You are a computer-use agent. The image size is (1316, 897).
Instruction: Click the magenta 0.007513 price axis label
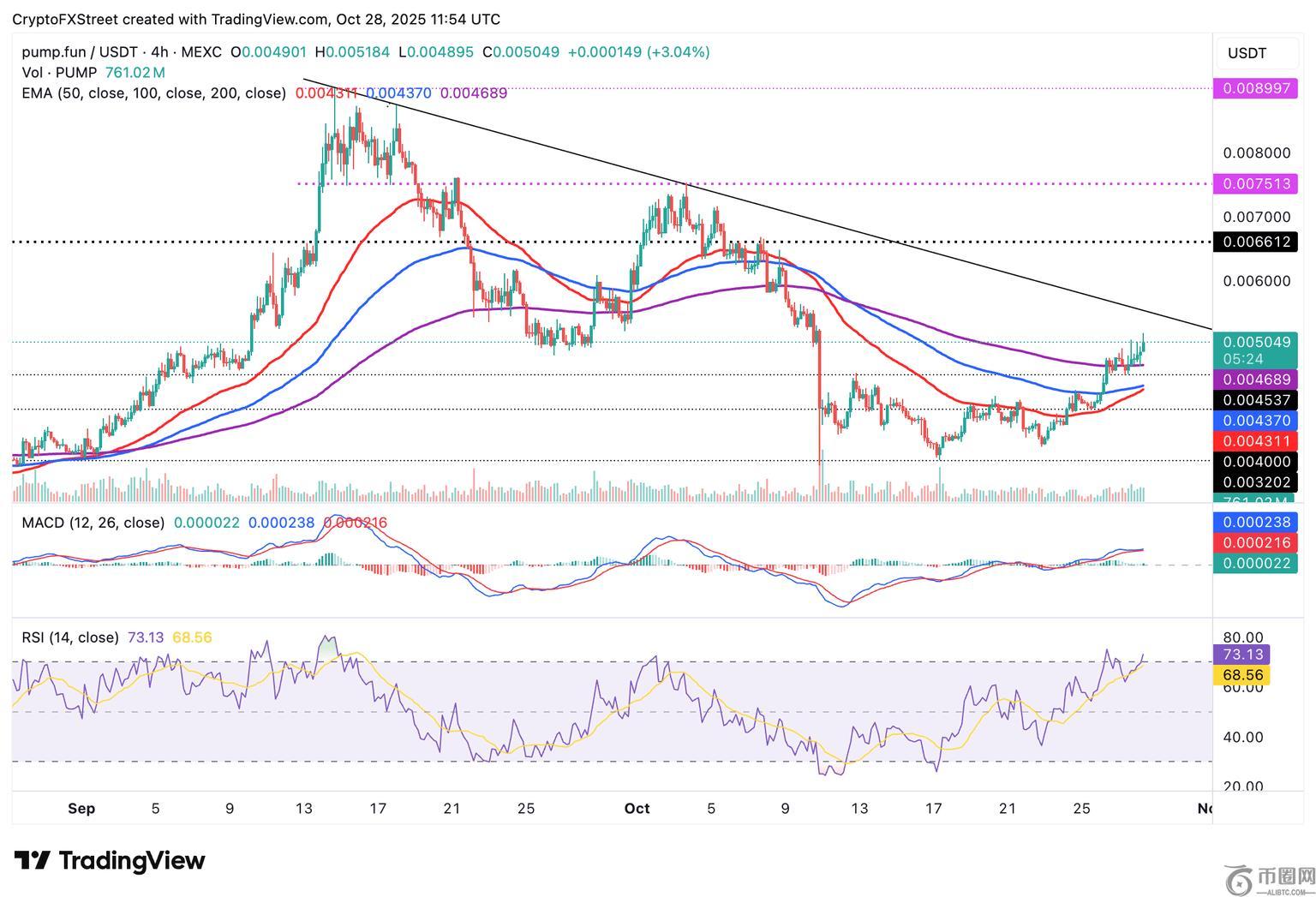point(1255,184)
